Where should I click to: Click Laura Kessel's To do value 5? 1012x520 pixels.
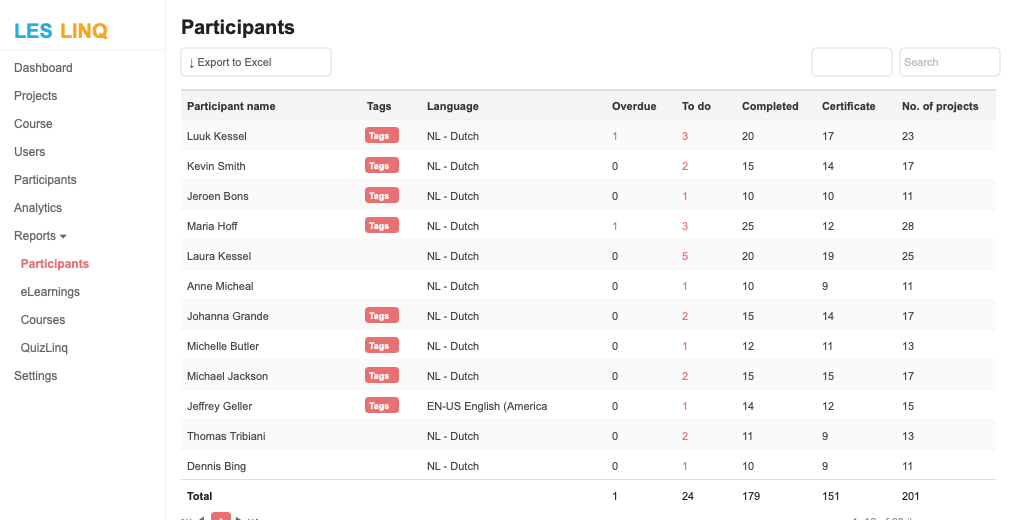click(x=685, y=256)
